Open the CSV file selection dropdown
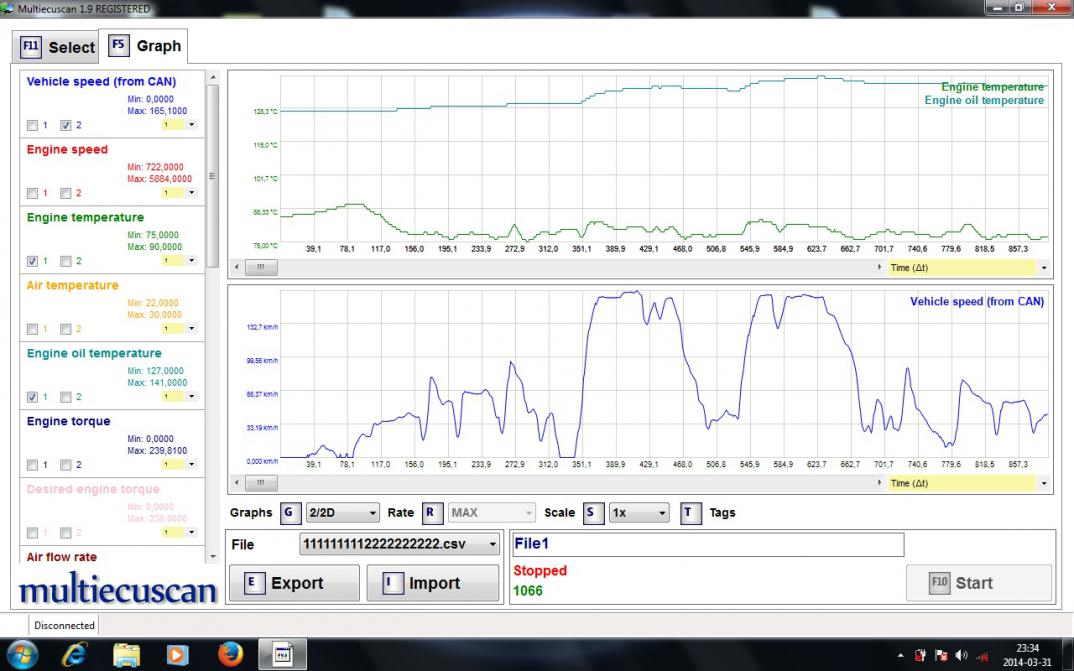 [x=400, y=544]
